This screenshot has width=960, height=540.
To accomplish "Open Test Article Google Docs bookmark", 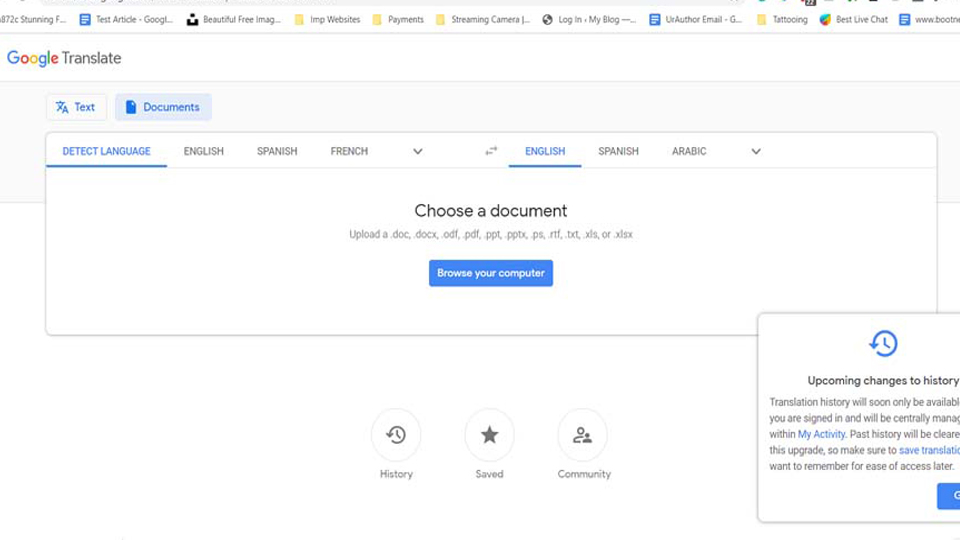I will [x=127, y=20].
